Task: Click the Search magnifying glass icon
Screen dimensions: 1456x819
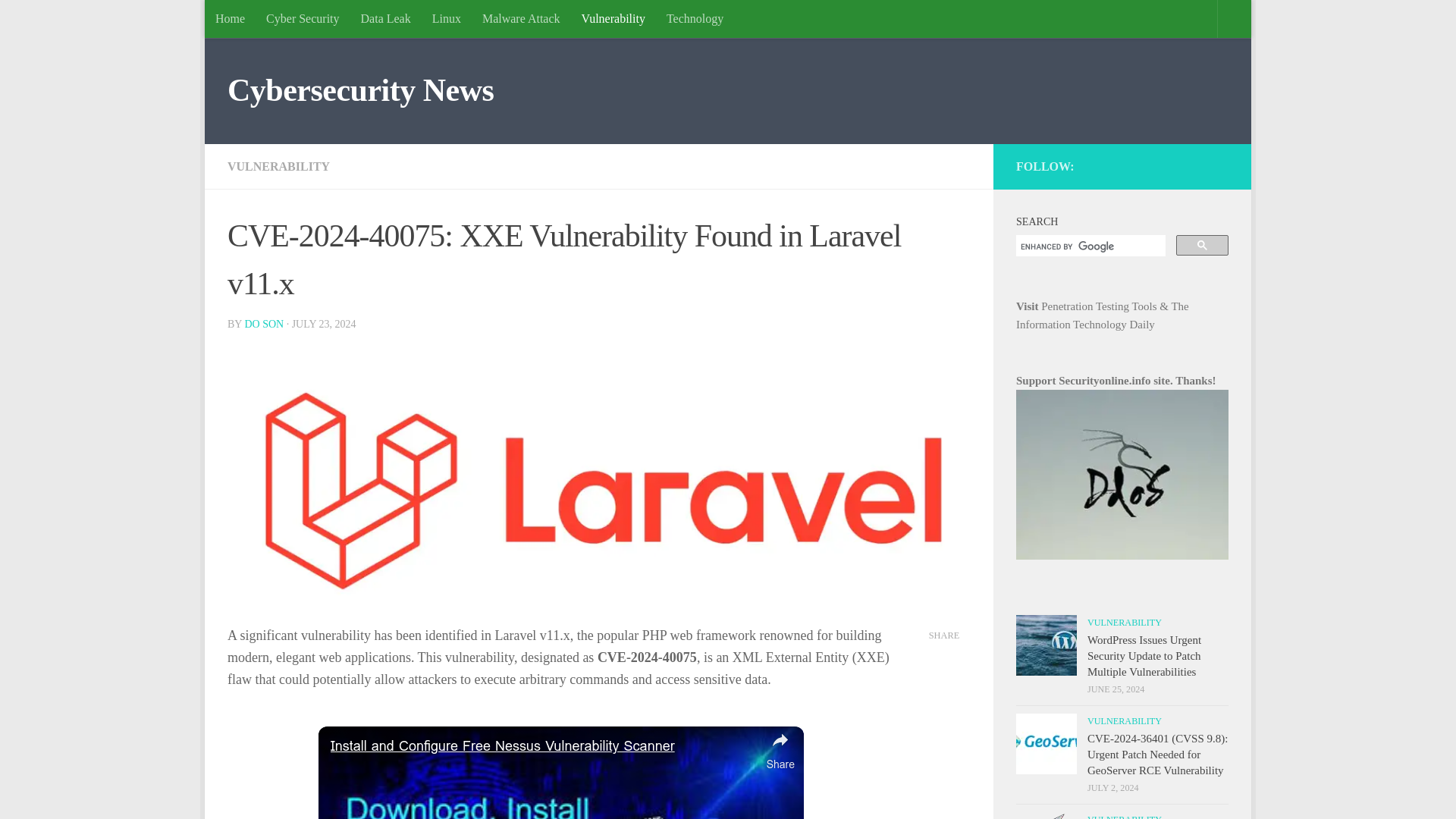Action: pyautogui.click(x=1201, y=245)
